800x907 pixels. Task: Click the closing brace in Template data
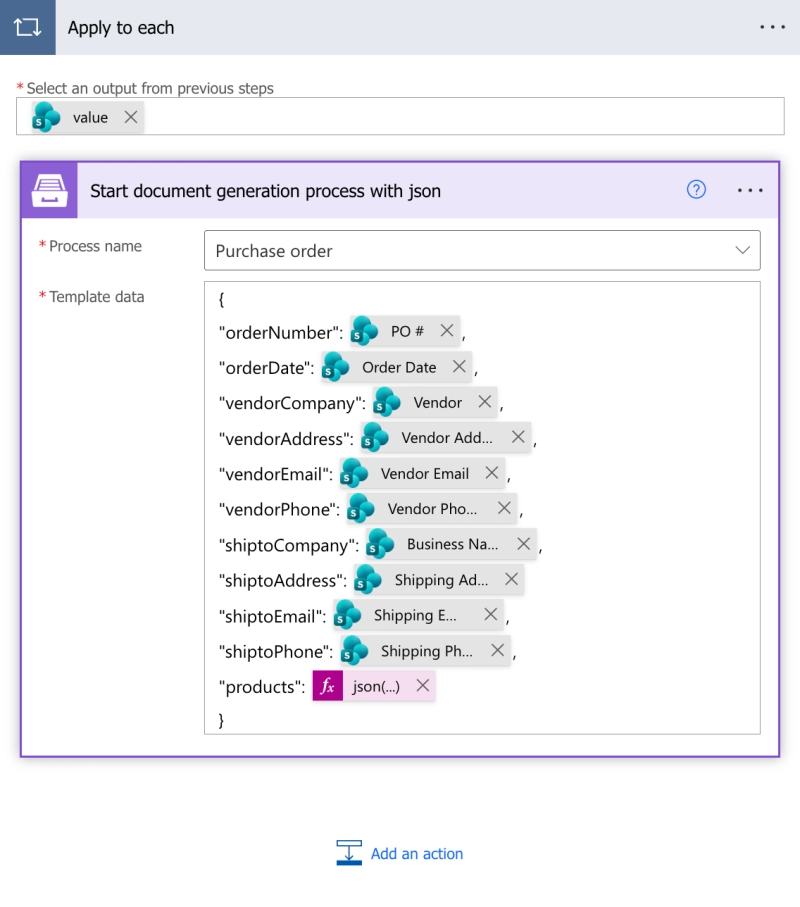point(221,720)
